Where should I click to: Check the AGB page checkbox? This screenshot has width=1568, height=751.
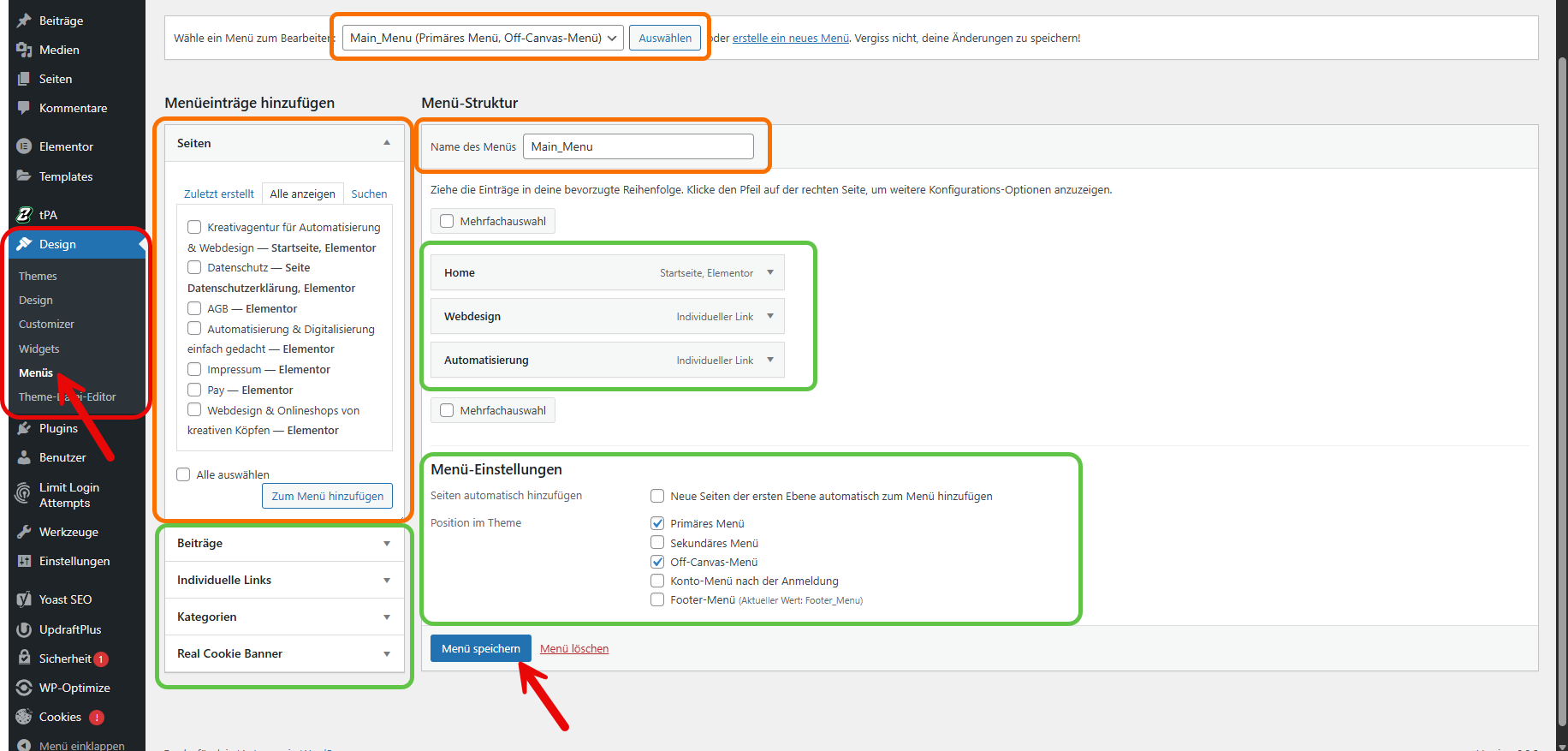pos(194,308)
